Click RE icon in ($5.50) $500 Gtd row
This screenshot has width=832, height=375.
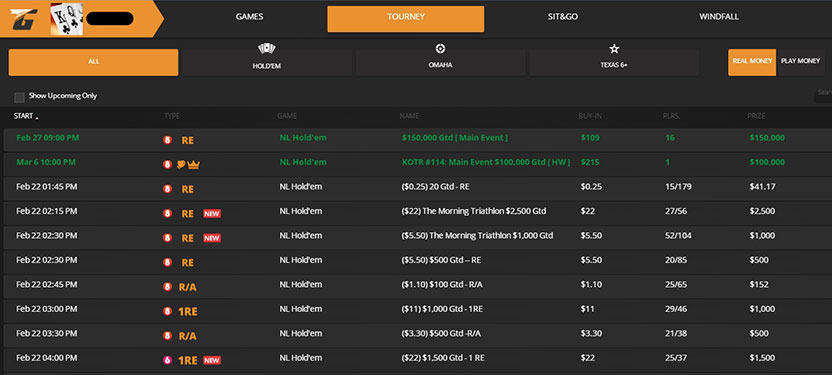187,263
